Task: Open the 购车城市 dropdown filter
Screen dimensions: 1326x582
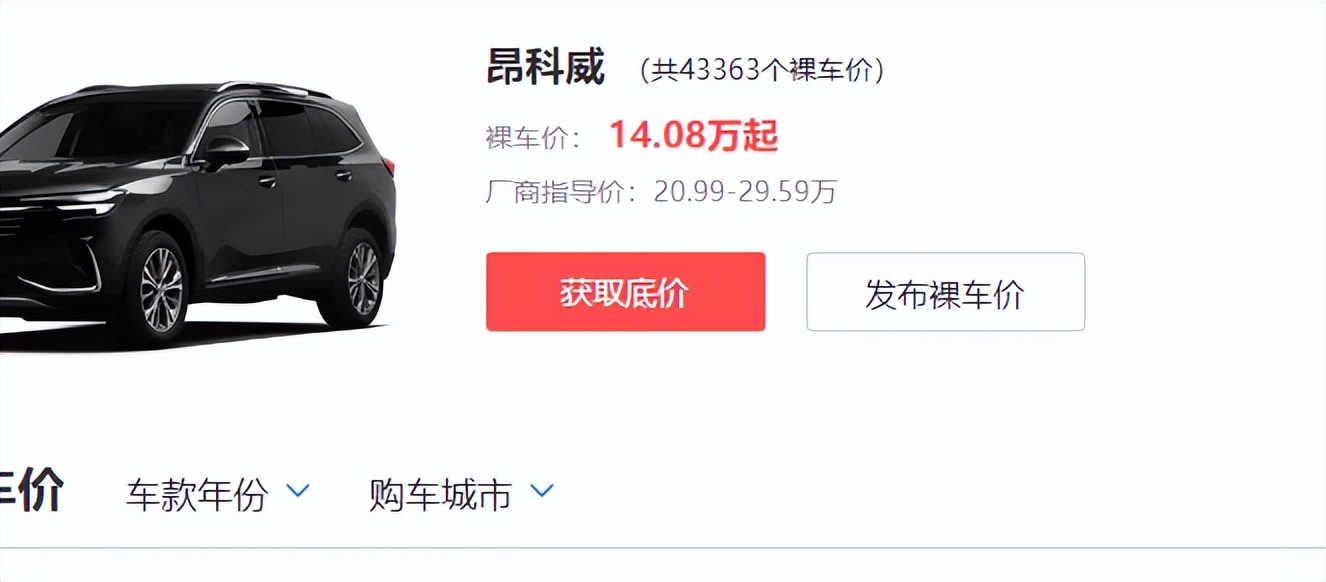Action: [461, 494]
